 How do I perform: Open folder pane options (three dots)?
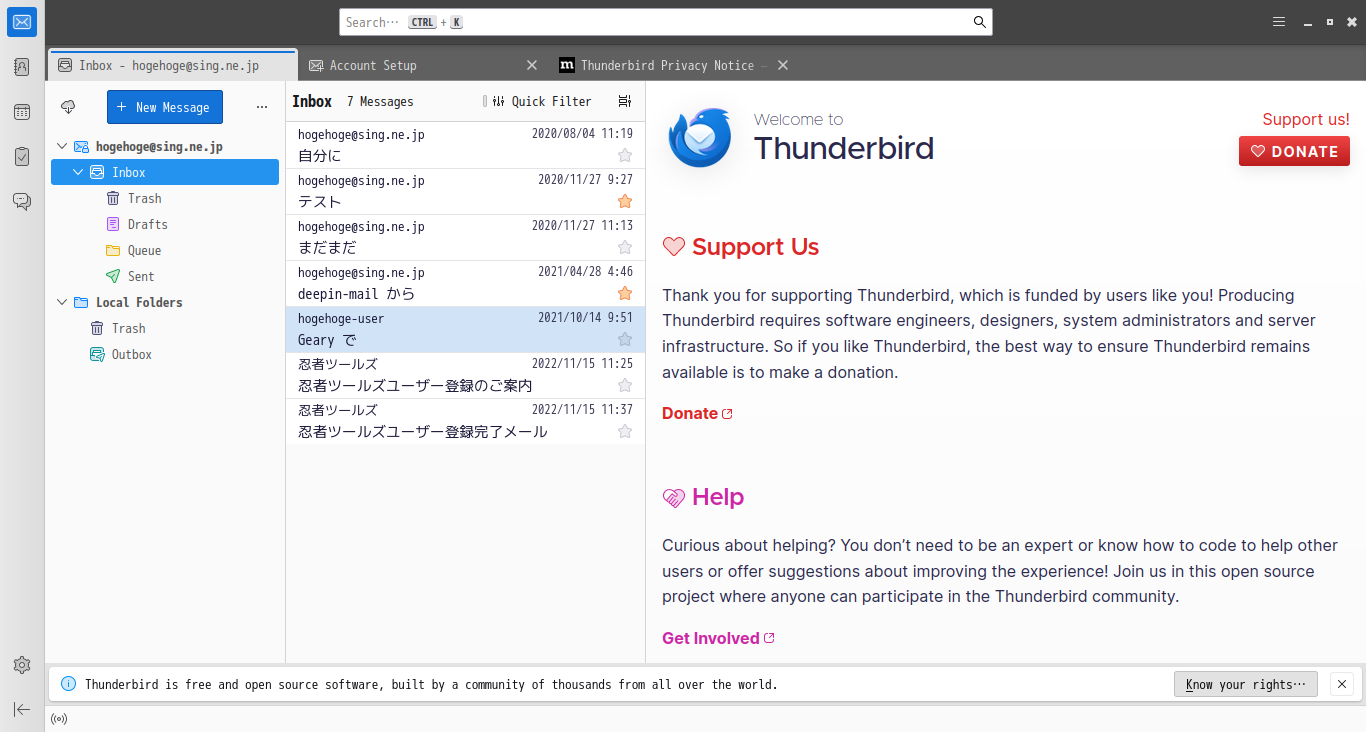pos(262,107)
